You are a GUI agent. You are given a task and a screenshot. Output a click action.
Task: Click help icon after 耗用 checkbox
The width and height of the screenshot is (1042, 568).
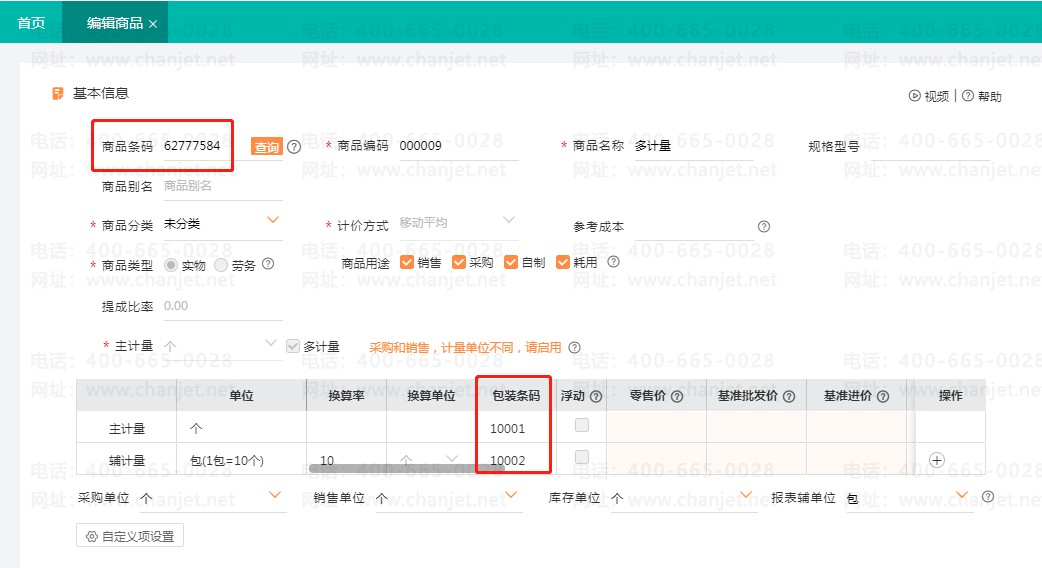click(613, 262)
